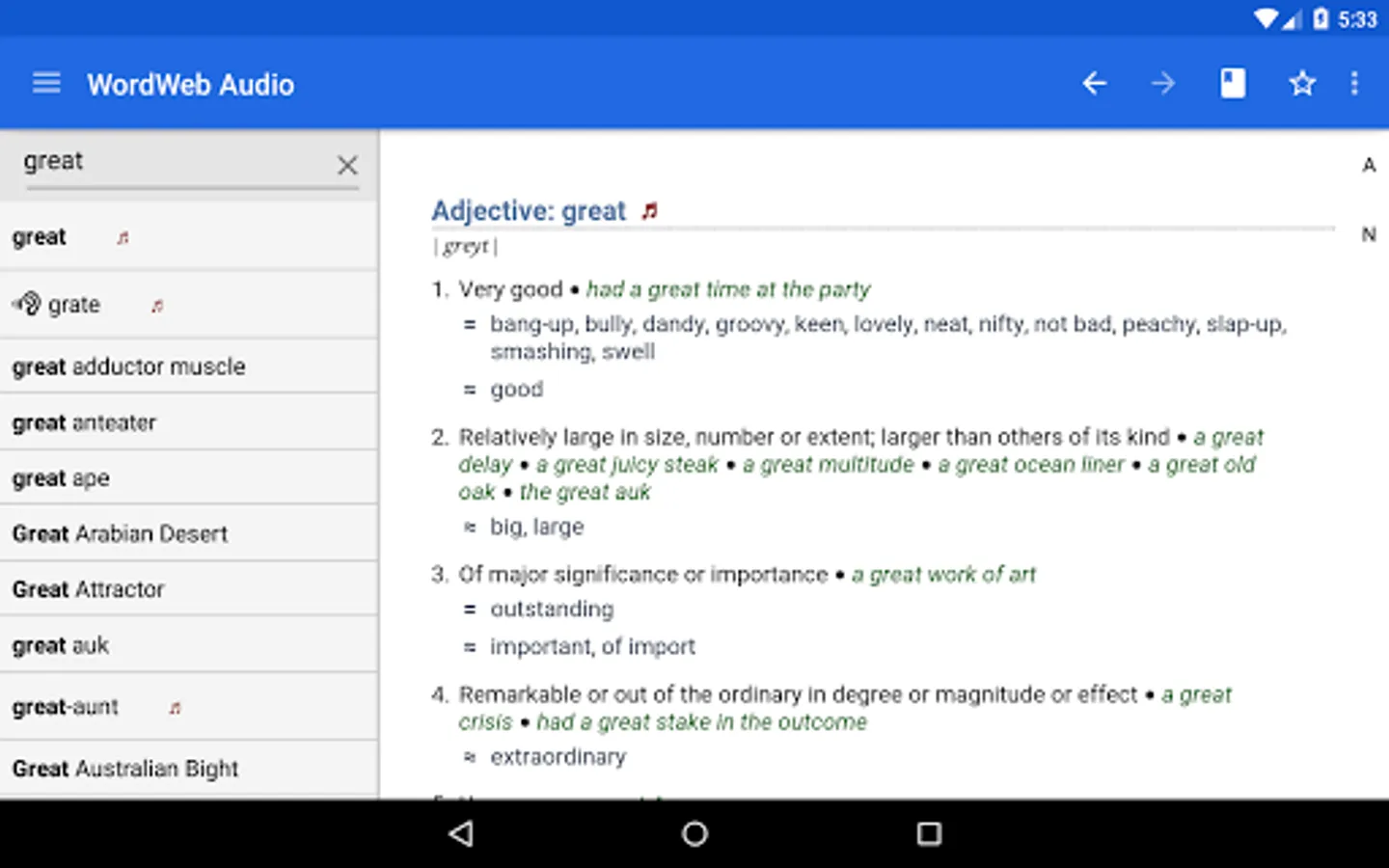The image size is (1389, 868).
Task: Play audio note next to 'great-aunt'
Action: pos(175,708)
